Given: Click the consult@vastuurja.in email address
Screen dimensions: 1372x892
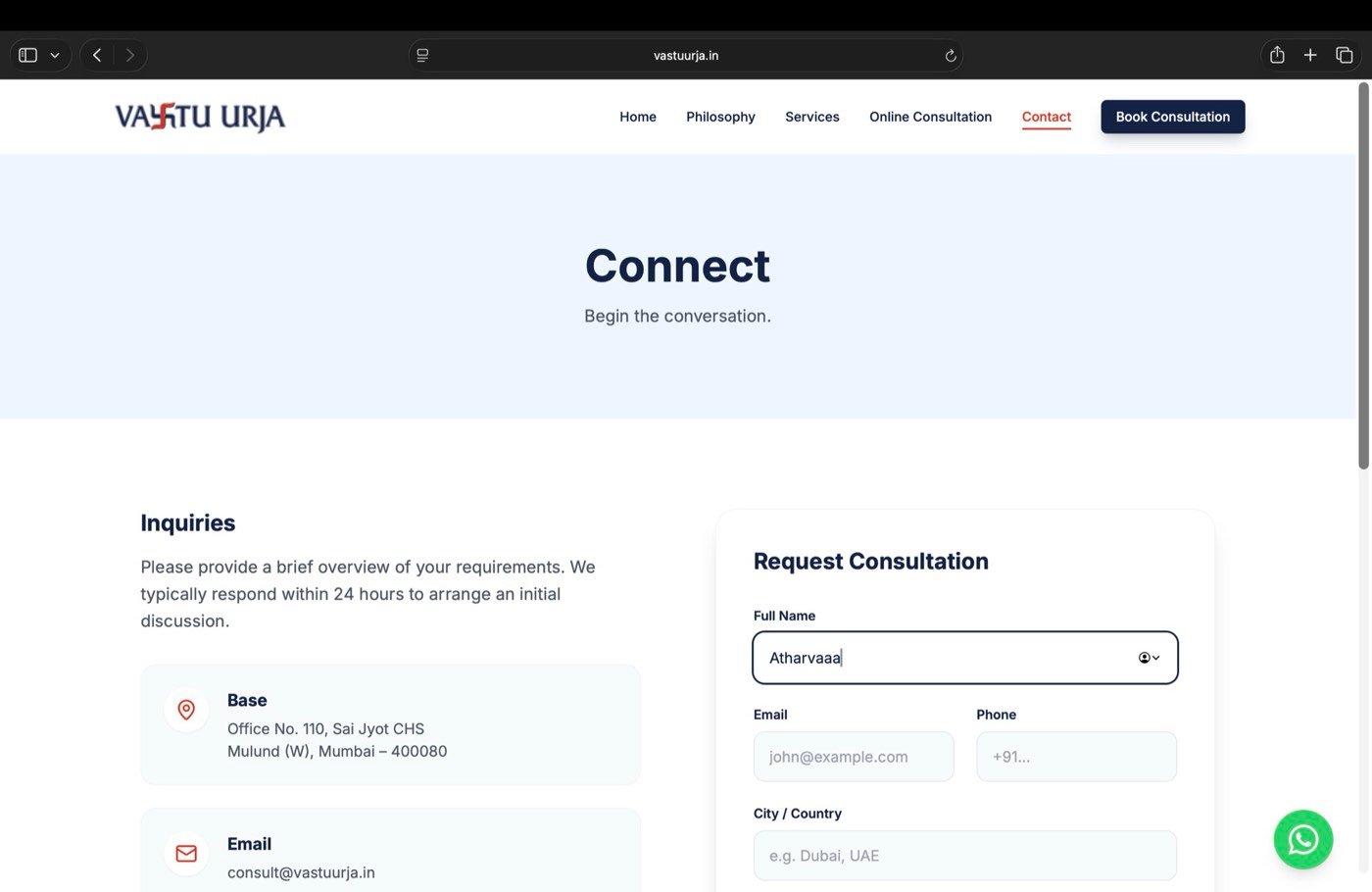Looking at the screenshot, I should (301, 872).
